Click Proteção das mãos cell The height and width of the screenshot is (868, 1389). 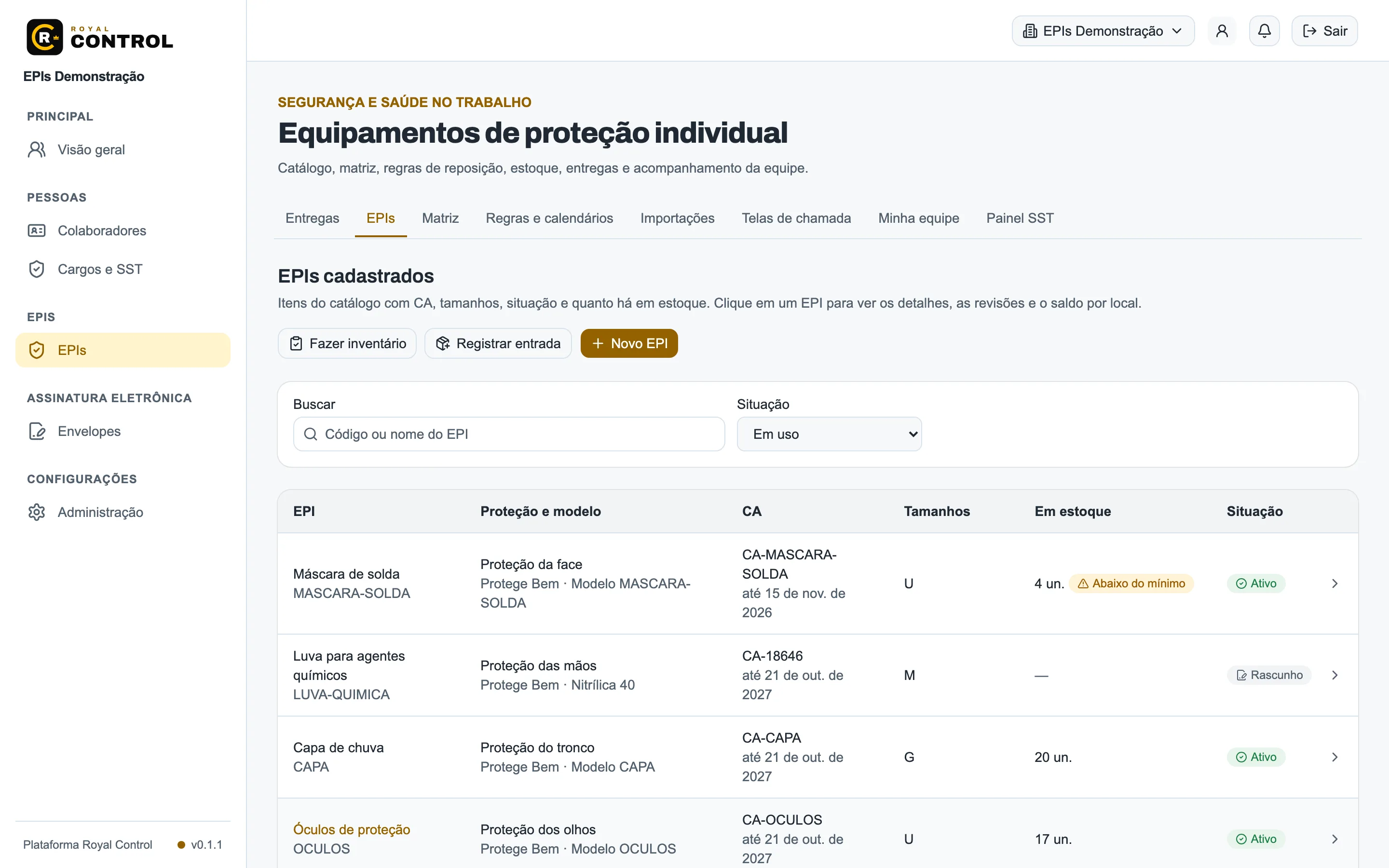pyautogui.click(x=538, y=665)
